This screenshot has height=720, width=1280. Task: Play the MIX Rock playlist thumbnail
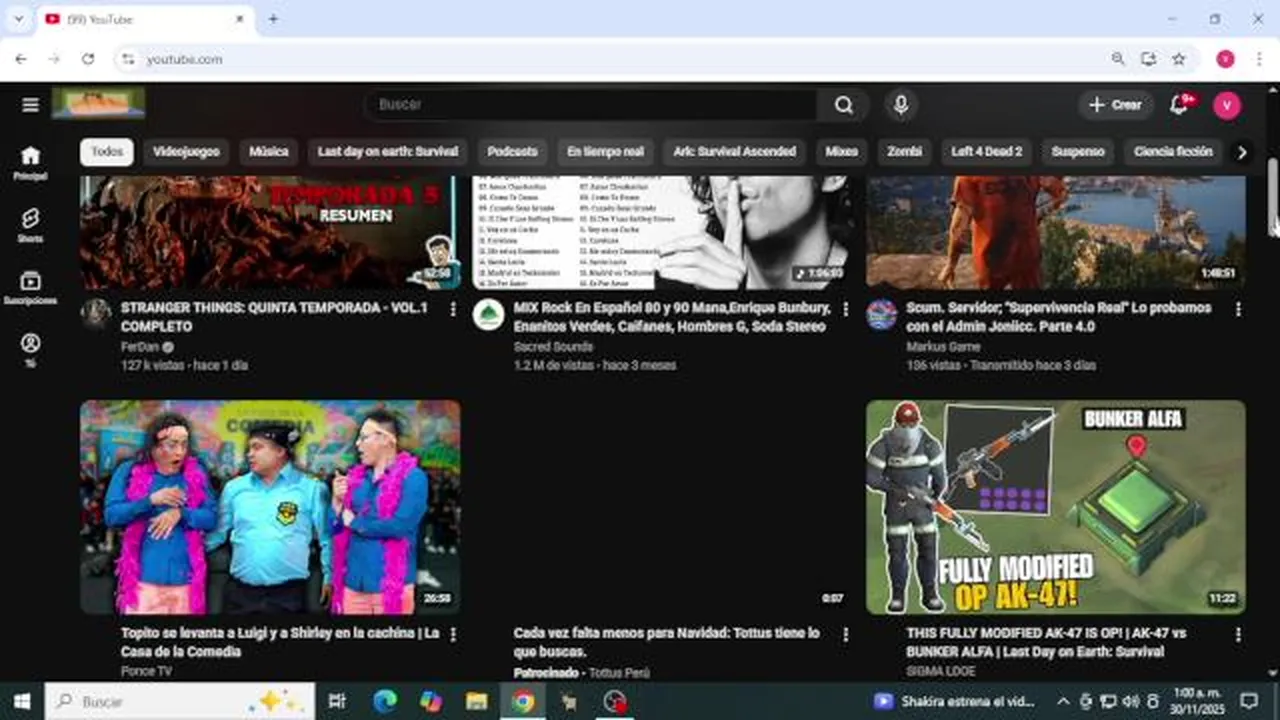click(x=663, y=233)
